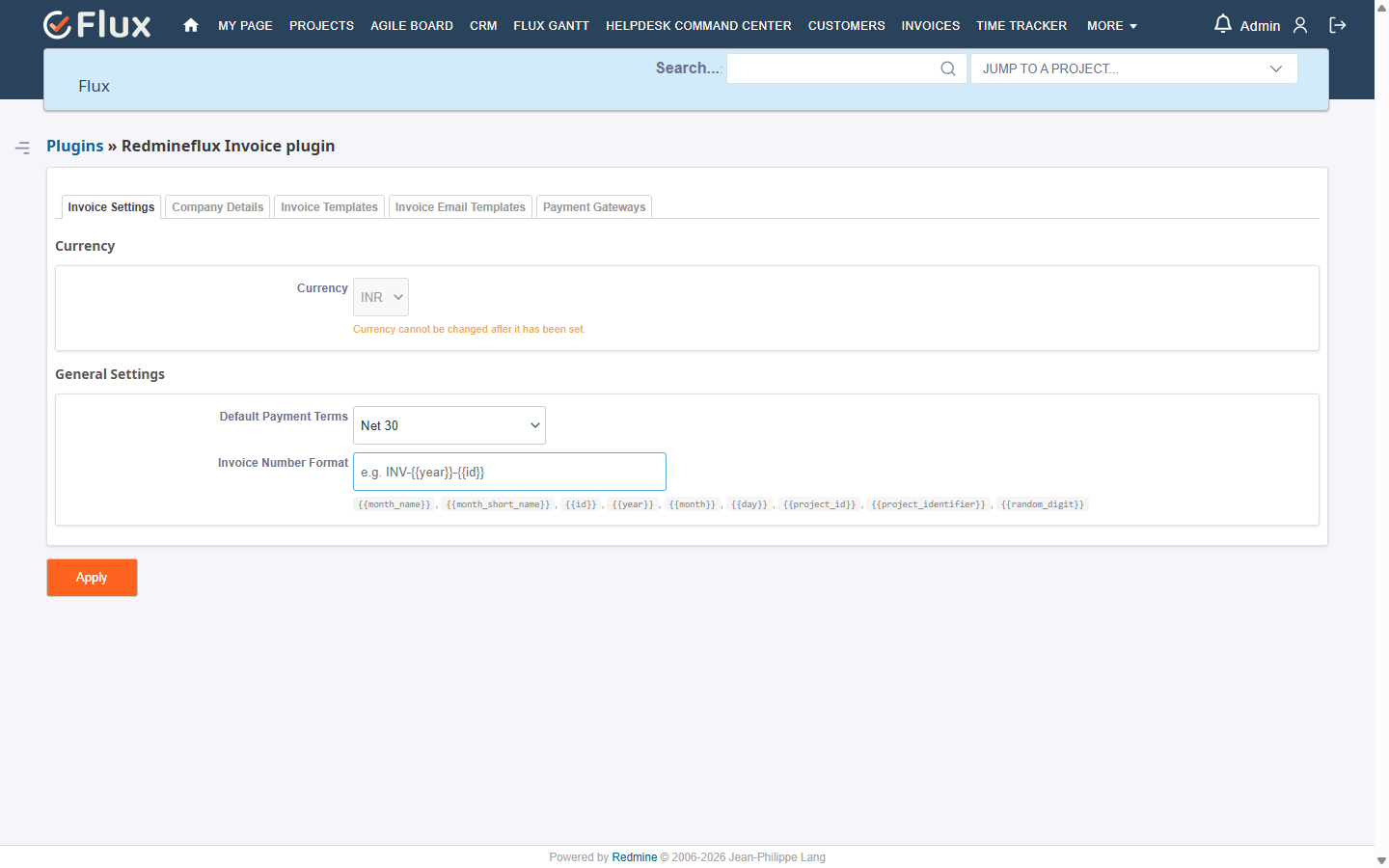Viewport: 1389px width, 868px height.
Task: Click the Admin username link
Action: click(x=1260, y=26)
